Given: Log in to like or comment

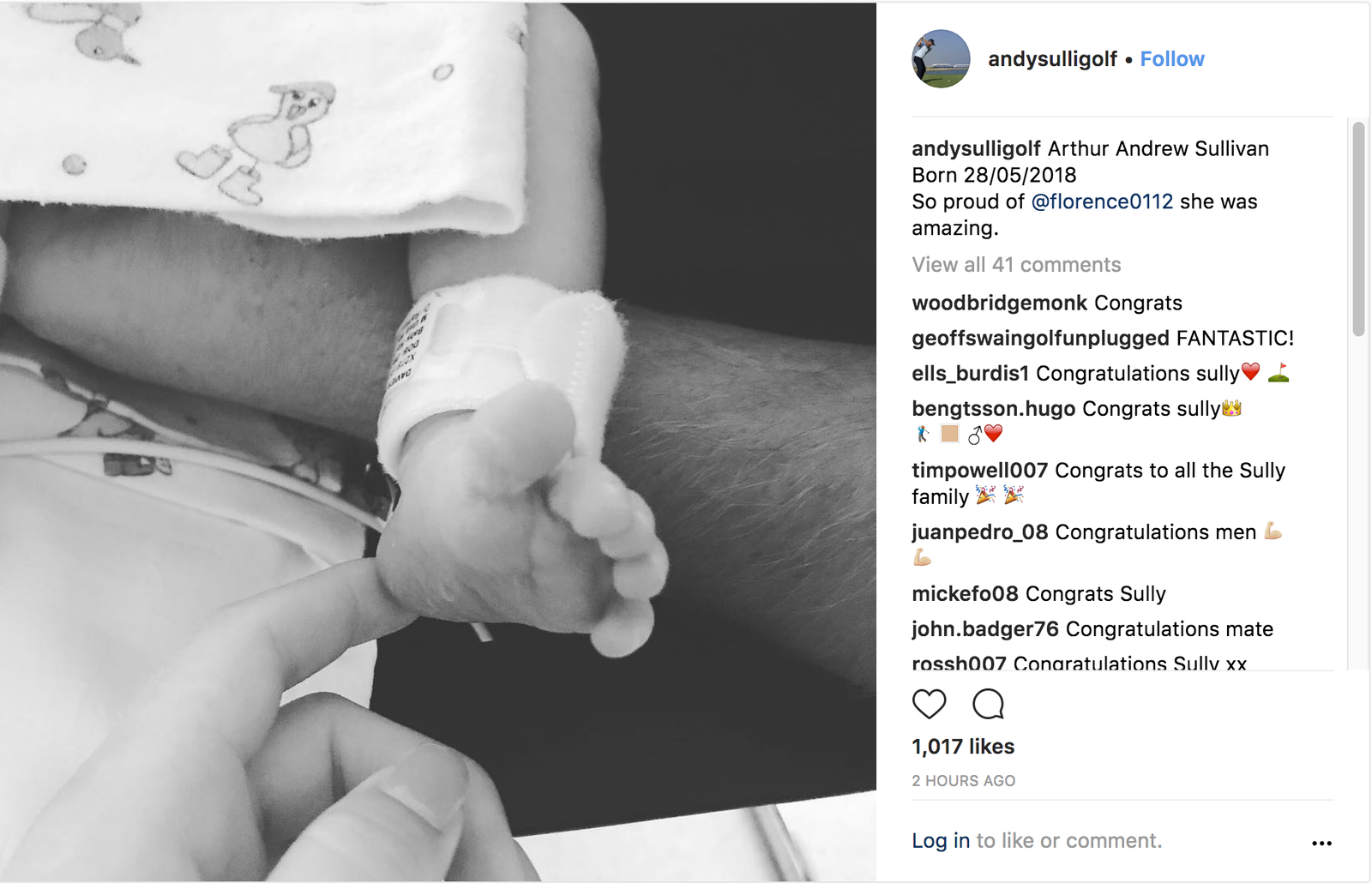Looking at the screenshot, I should [941, 841].
